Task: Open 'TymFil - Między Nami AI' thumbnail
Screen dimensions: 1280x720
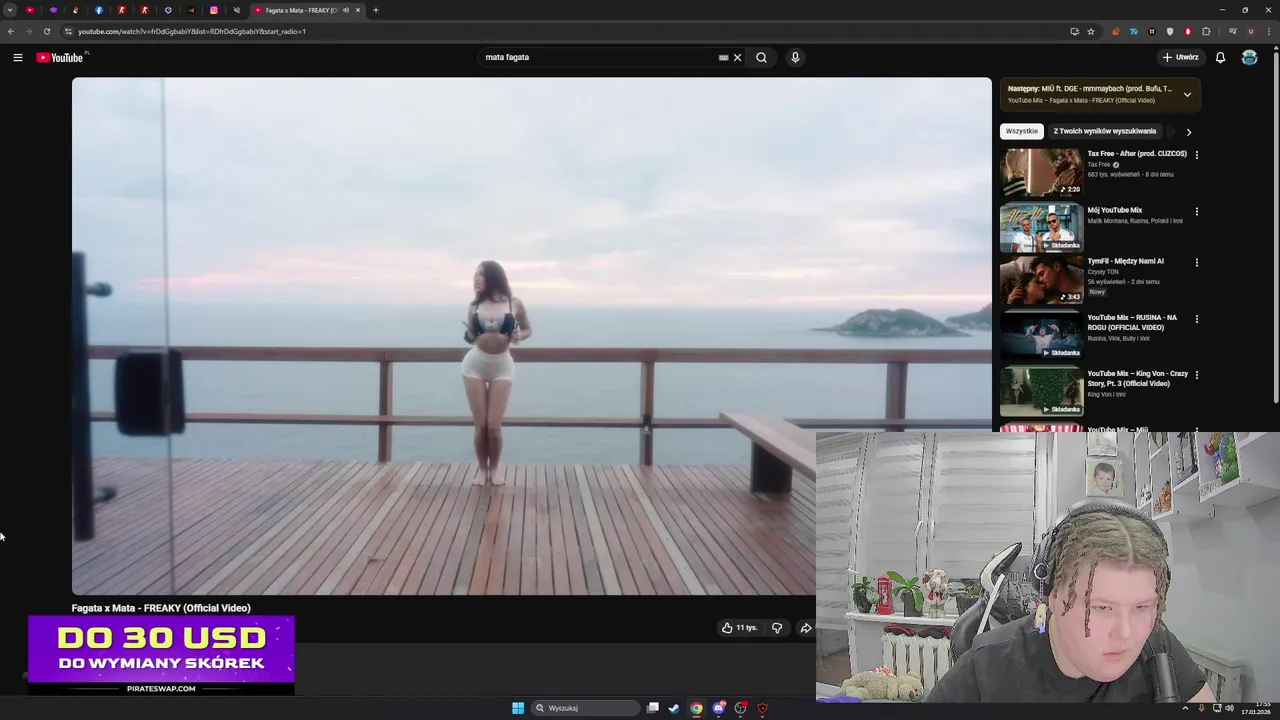Action: click(x=1041, y=280)
